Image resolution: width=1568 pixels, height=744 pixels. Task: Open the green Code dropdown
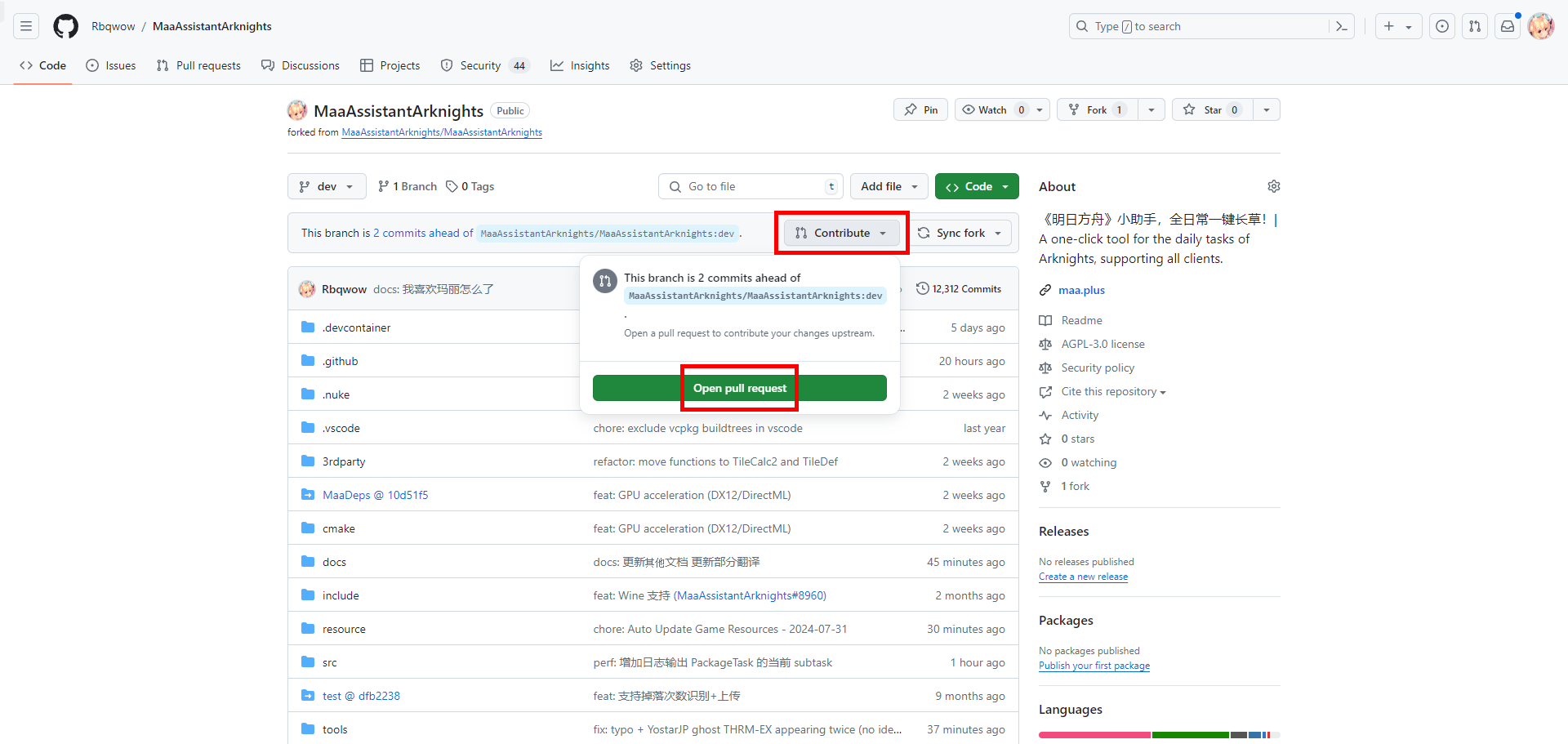tap(977, 186)
